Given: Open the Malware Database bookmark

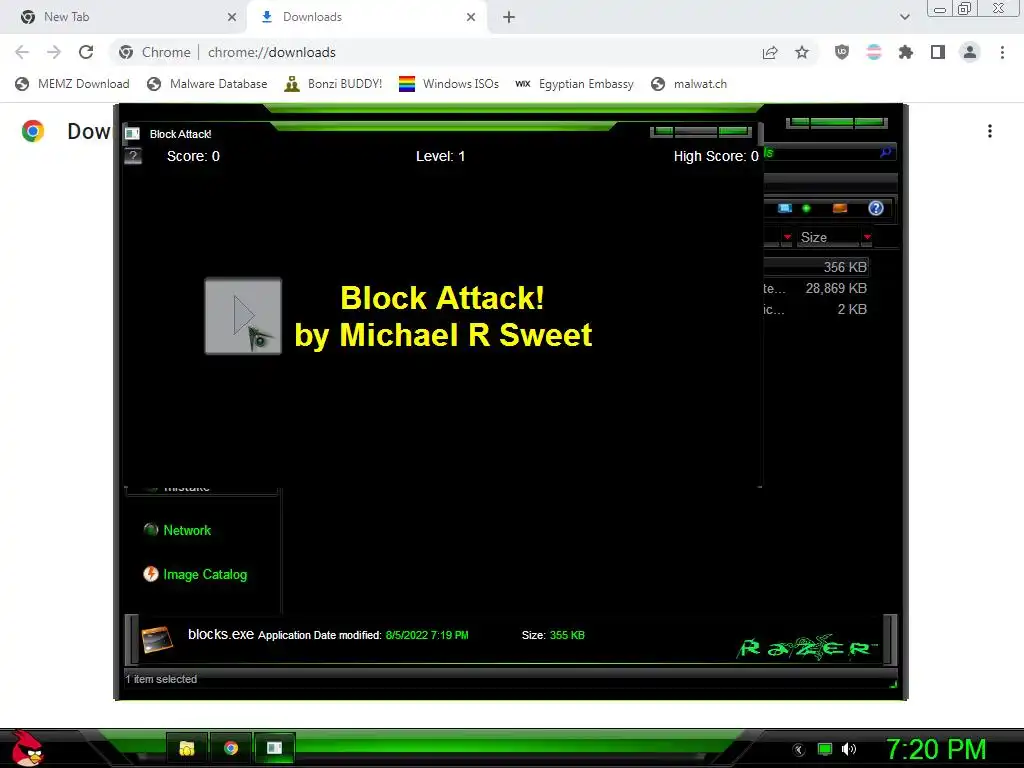Looking at the screenshot, I should tap(207, 84).
